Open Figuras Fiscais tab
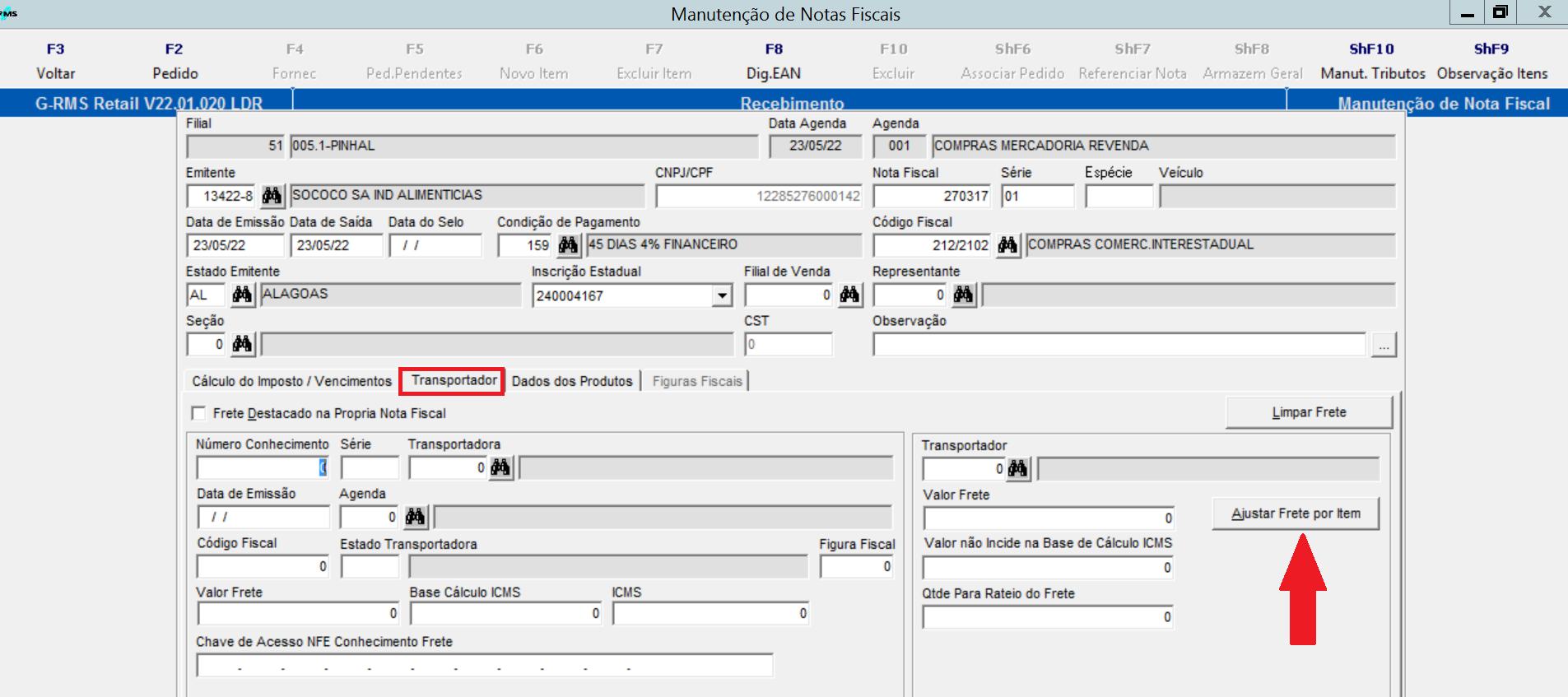Viewport: 1568px width, 697px height. click(697, 381)
